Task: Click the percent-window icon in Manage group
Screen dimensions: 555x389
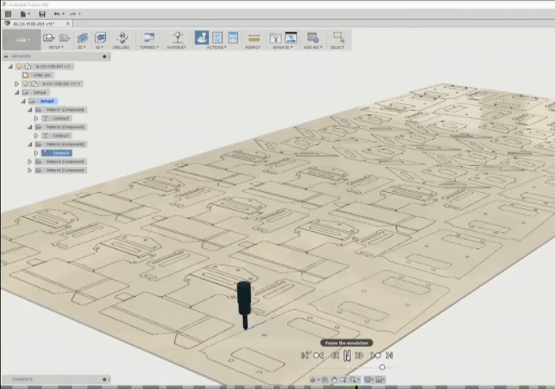Action: point(291,38)
